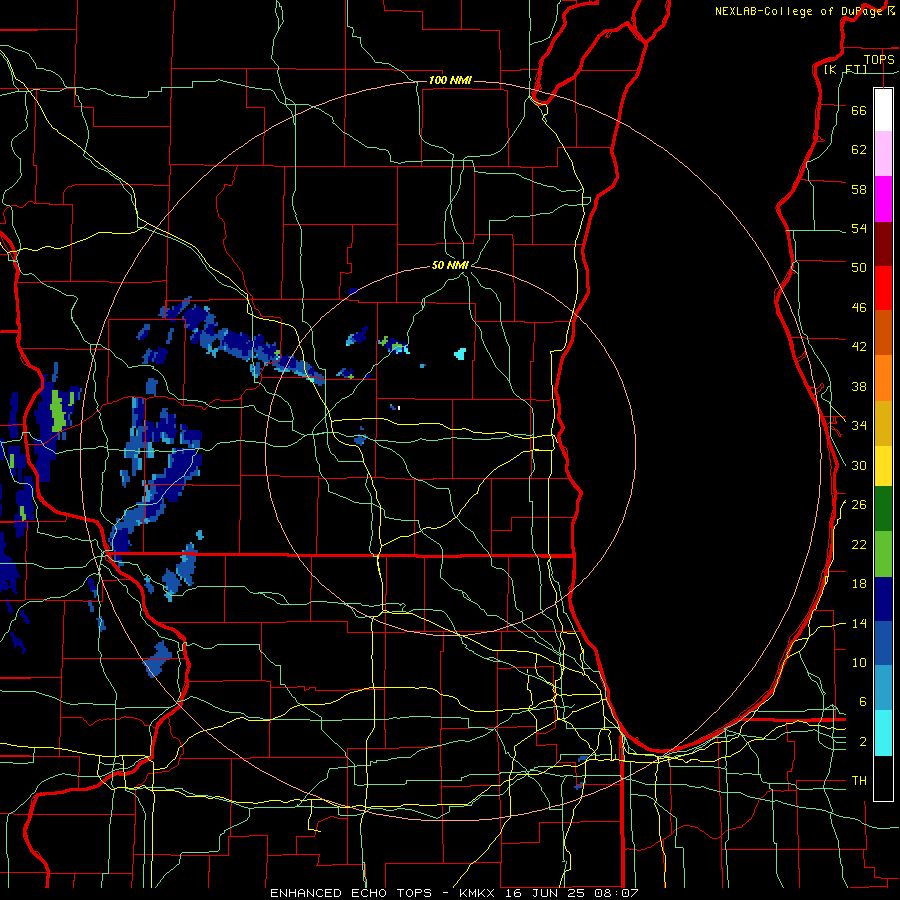The image size is (900, 900).
Task: Click the white swatch in the tops legend
Action: click(x=883, y=110)
